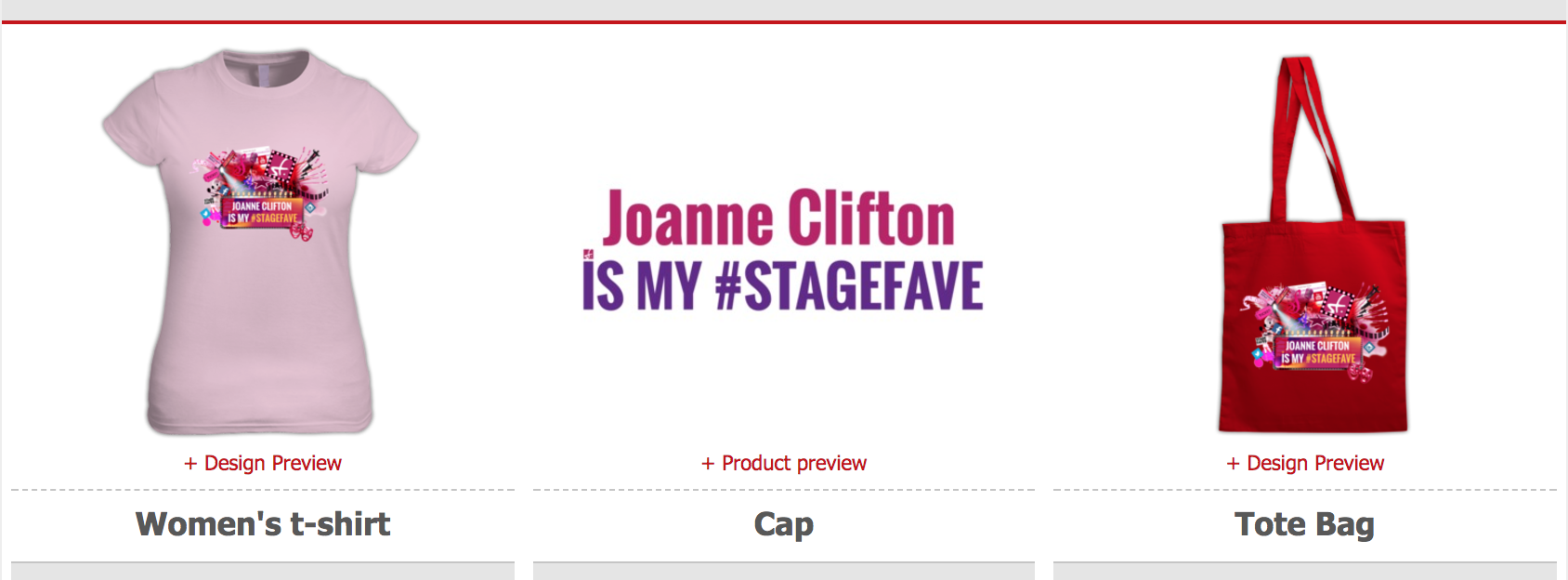Open Design Preview link under Tote Bag
This screenshot has width=1568, height=580.
[1305, 463]
